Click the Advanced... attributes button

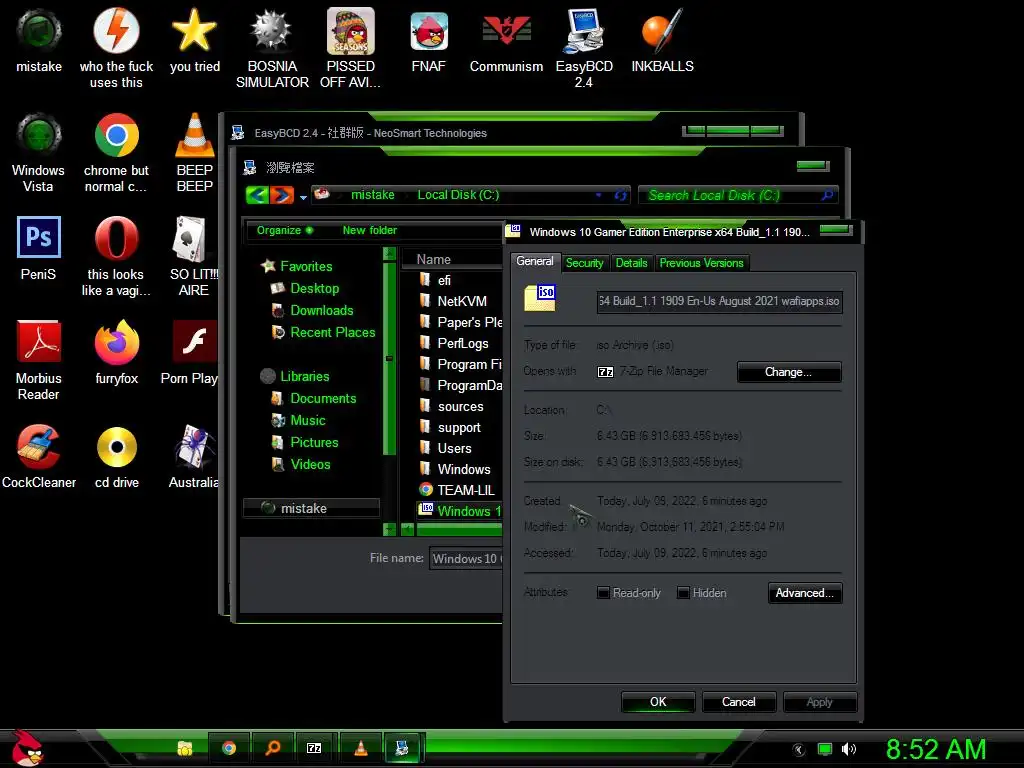[x=805, y=593]
